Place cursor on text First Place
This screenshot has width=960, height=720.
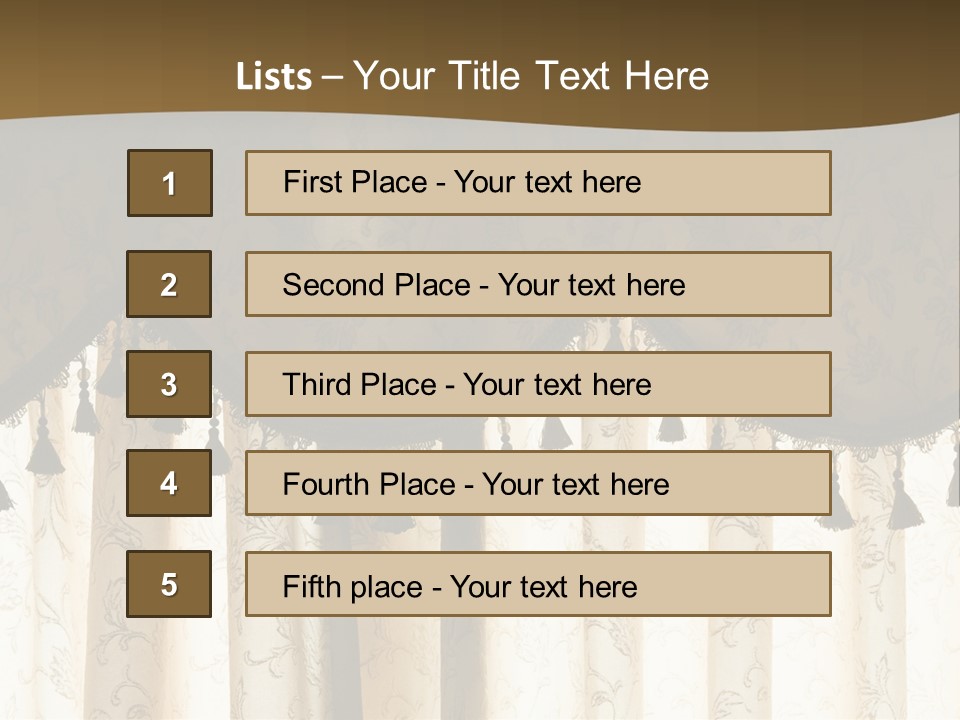click(355, 182)
